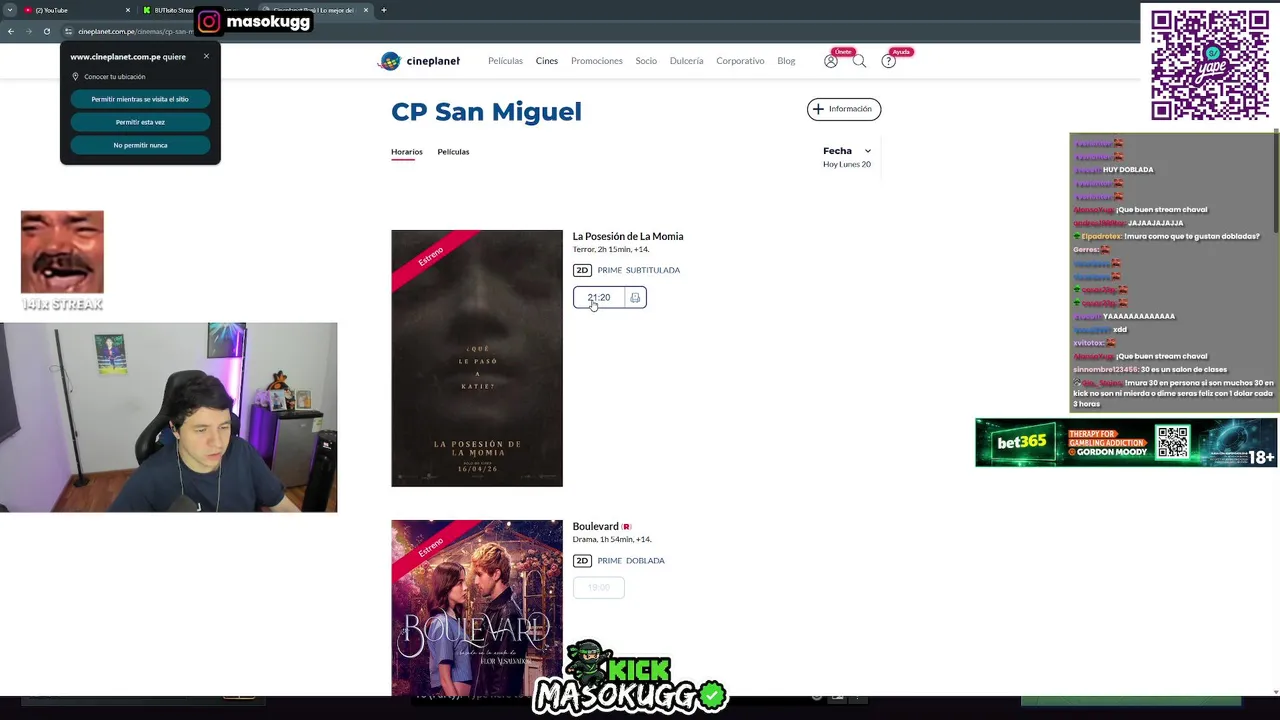Open the Boulevard movie title

pos(595,527)
